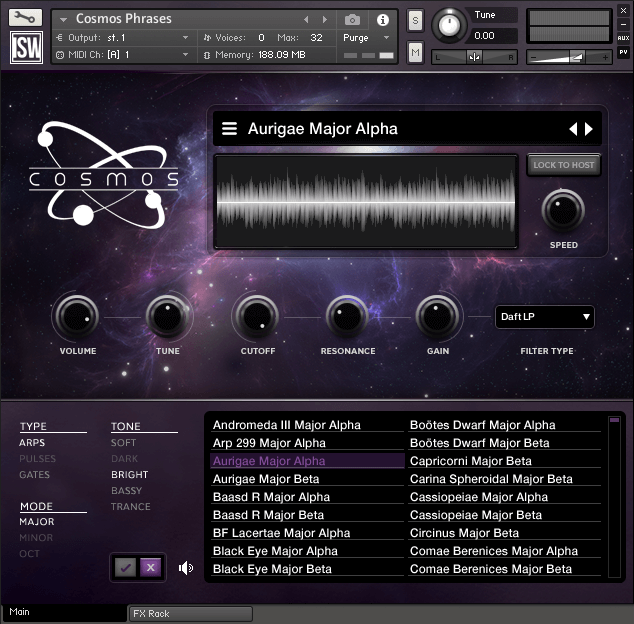Select previous phrase with left triangle
This screenshot has width=634, height=624.
click(573, 129)
